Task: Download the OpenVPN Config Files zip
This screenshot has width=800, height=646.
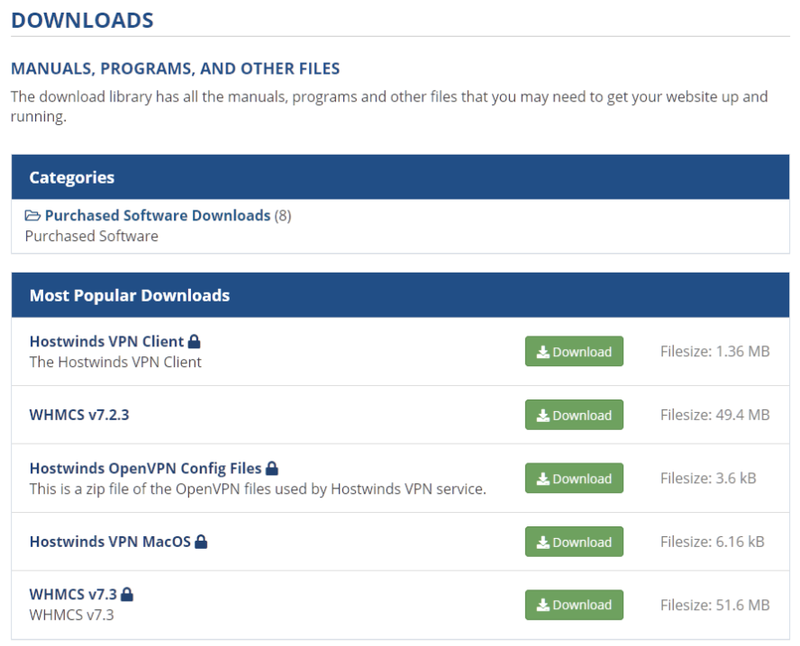Action: tap(574, 478)
